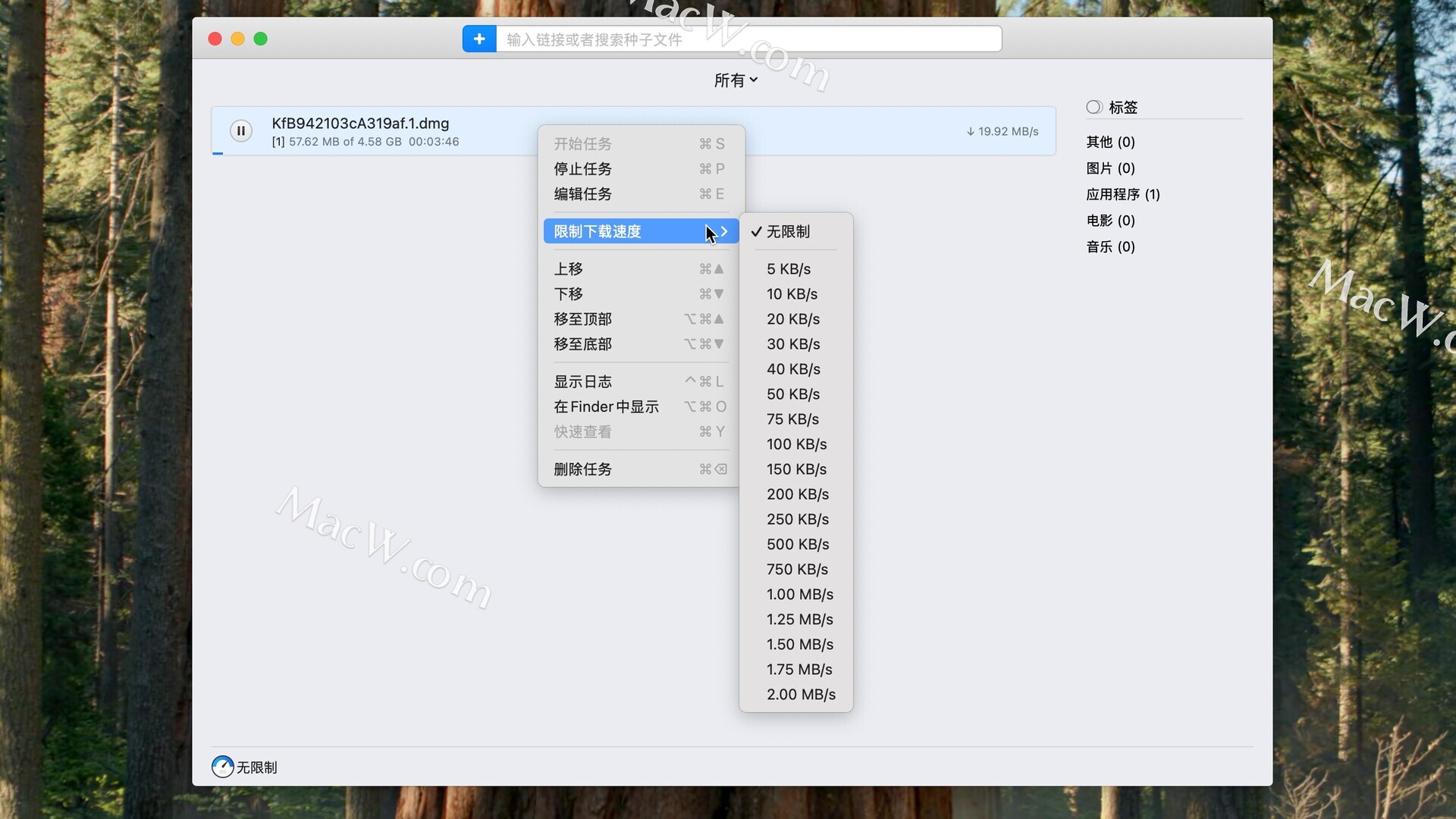Choose 停止任务 from context menu
This screenshot has height=819, width=1456.
(x=582, y=168)
